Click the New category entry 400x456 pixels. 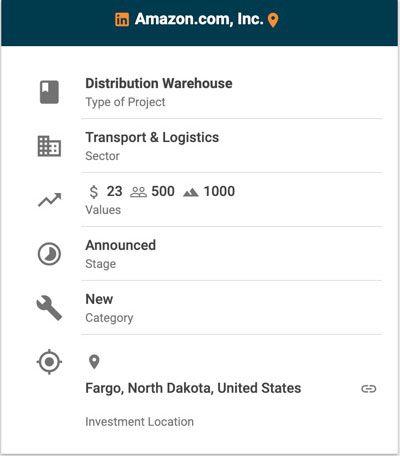point(99,299)
